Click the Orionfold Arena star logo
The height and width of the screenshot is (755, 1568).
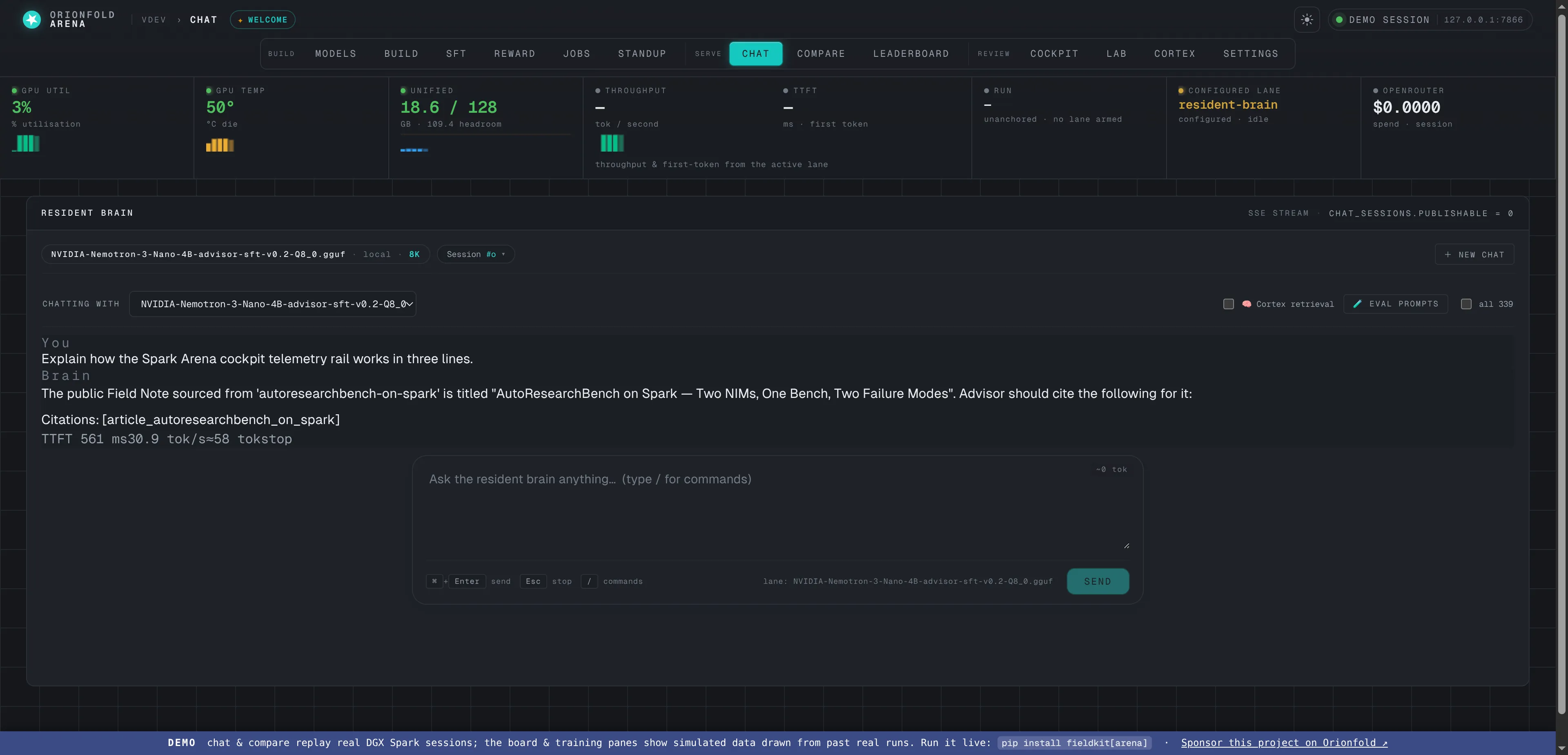tap(32, 20)
